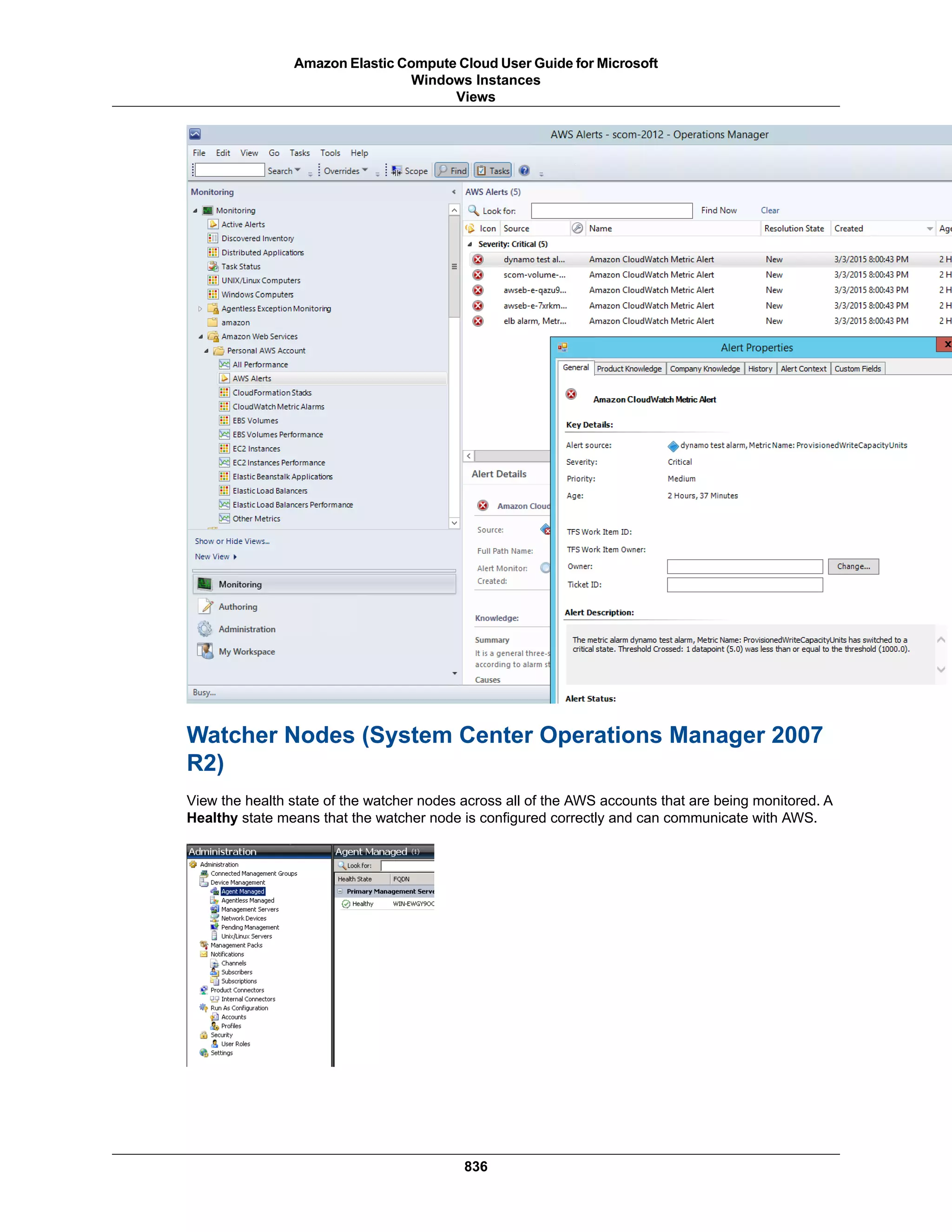Viewport: 952px width, 1232px height.
Task: Click the critical icon on dynamo test alarm row
Action: tap(478, 259)
